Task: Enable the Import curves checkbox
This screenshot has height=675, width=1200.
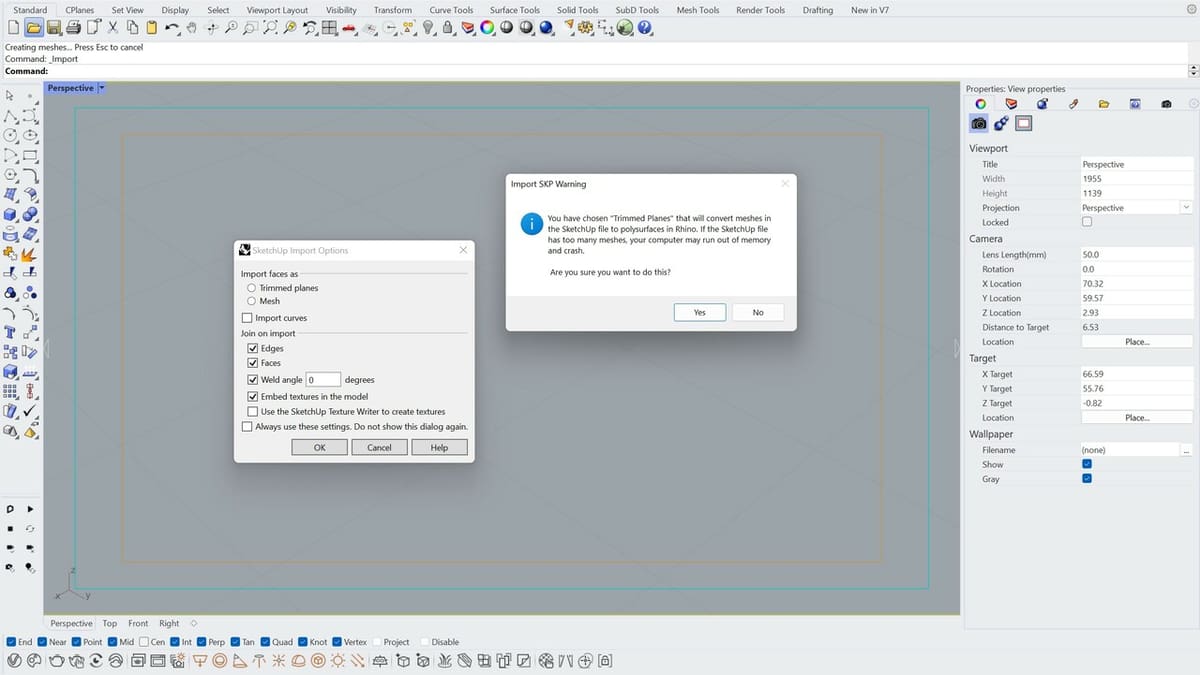Action: coord(247,318)
